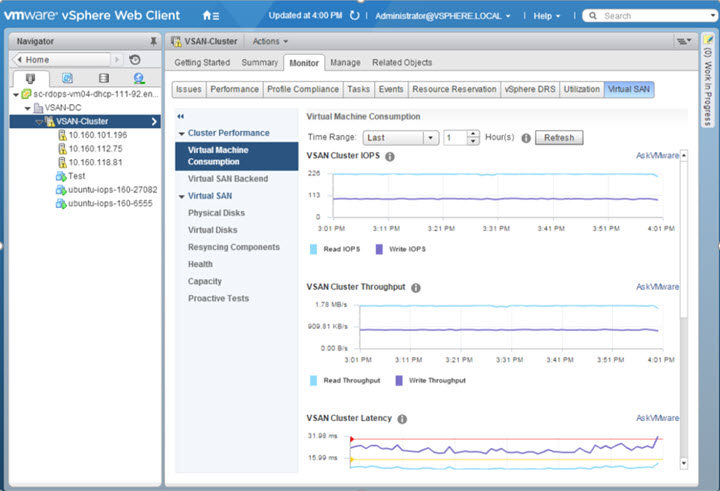The width and height of the screenshot is (720, 491).
Task: Switch to Resource Reservation sub-tab
Action: click(454, 89)
